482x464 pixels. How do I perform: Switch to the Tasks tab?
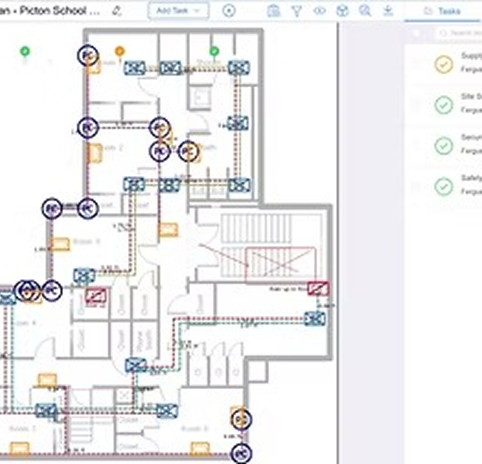pos(442,11)
